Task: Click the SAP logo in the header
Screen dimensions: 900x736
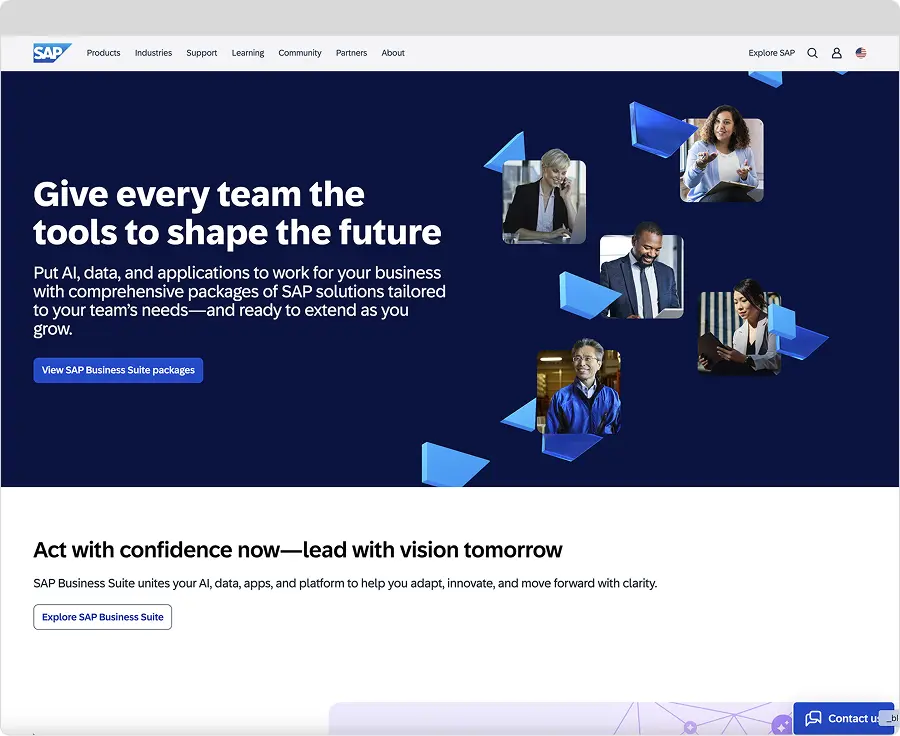Action: click(x=51, y=53)
